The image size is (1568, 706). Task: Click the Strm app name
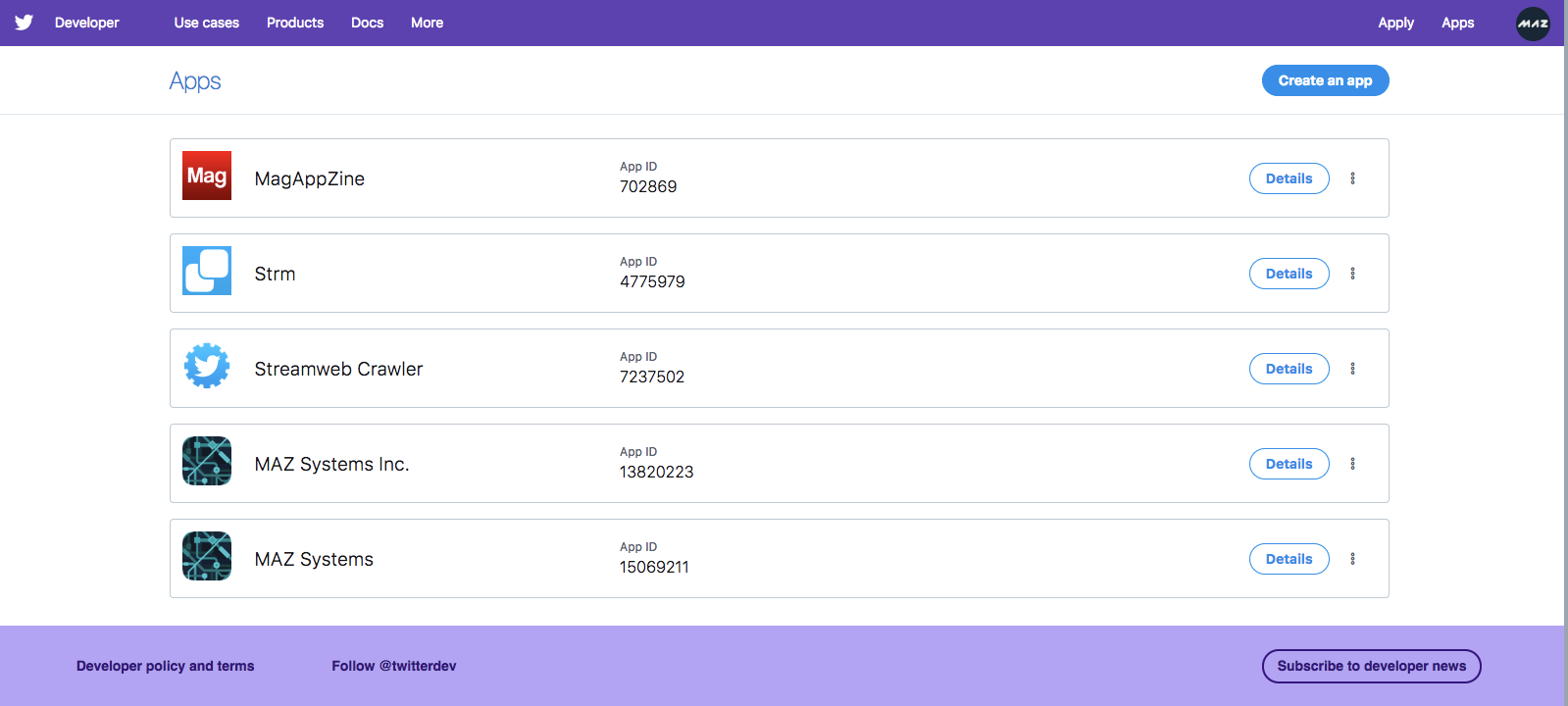pyautogui.click(x=275, y=274)
